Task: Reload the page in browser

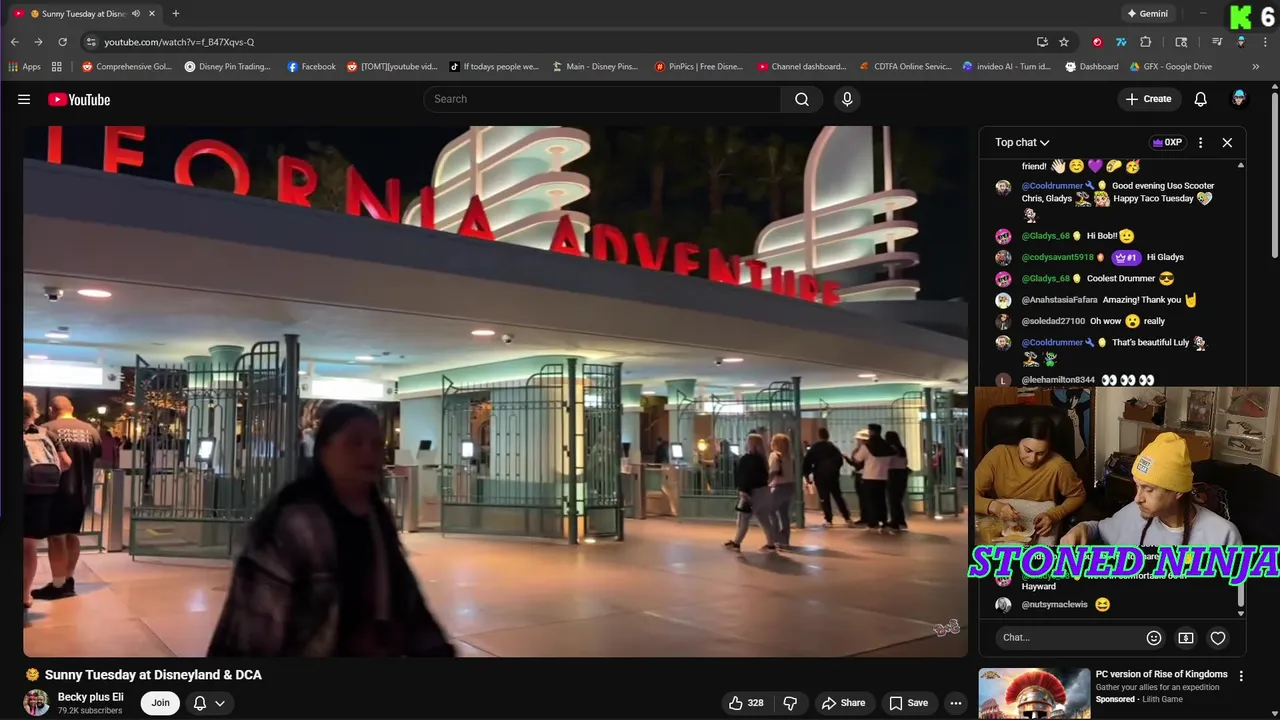Action: click(x=62, y=42)
